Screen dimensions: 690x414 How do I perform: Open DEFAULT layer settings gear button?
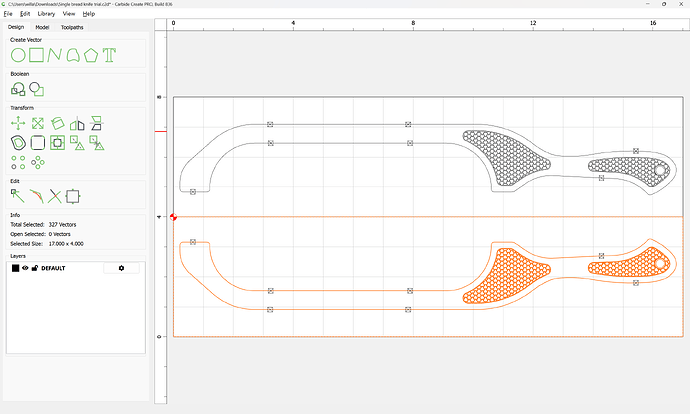(x=122, y=268)
